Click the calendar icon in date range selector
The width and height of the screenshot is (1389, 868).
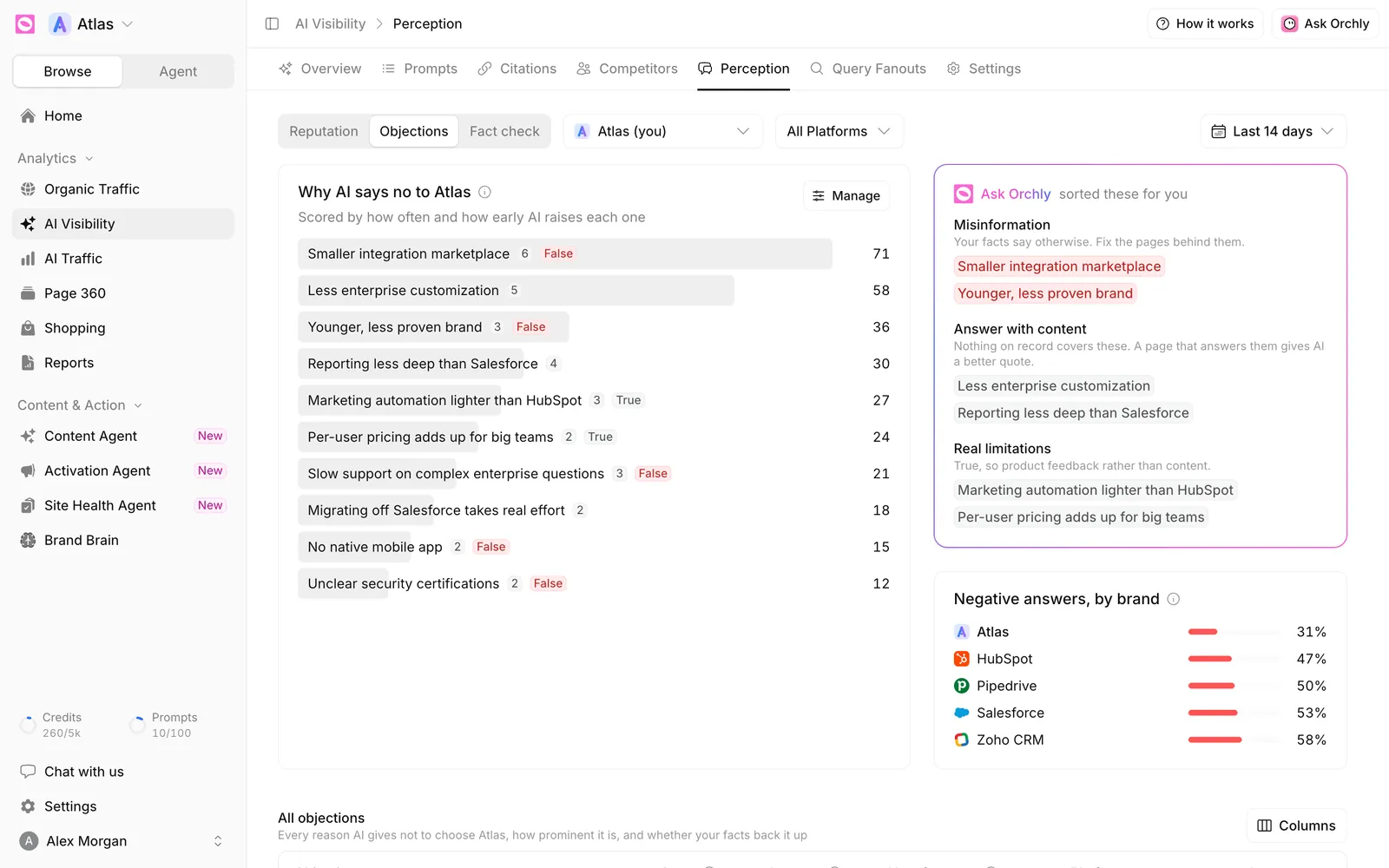point(1219,131)
